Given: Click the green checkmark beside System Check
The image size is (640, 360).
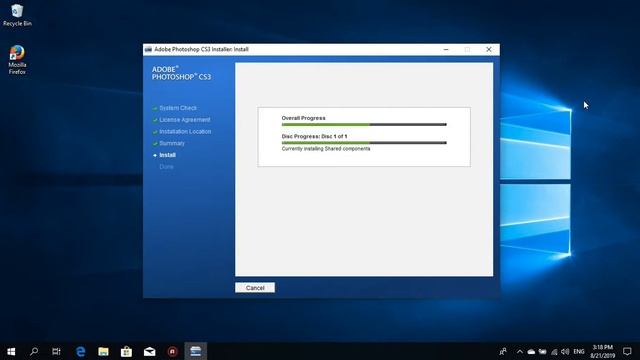Looking at the screenshot, I should click(155, 109).
